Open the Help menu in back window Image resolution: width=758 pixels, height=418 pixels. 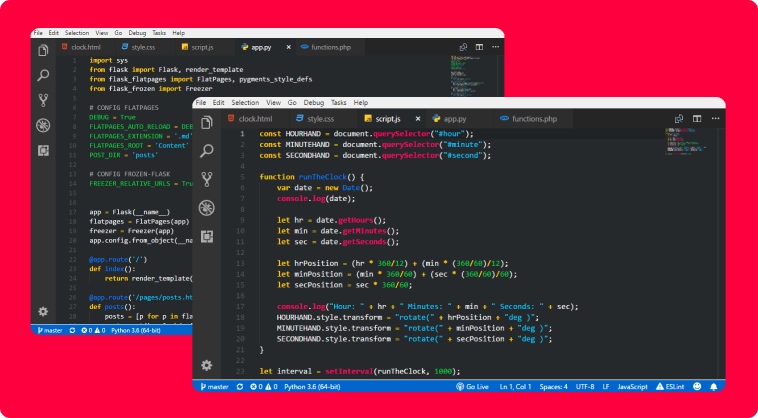[178, 33]
